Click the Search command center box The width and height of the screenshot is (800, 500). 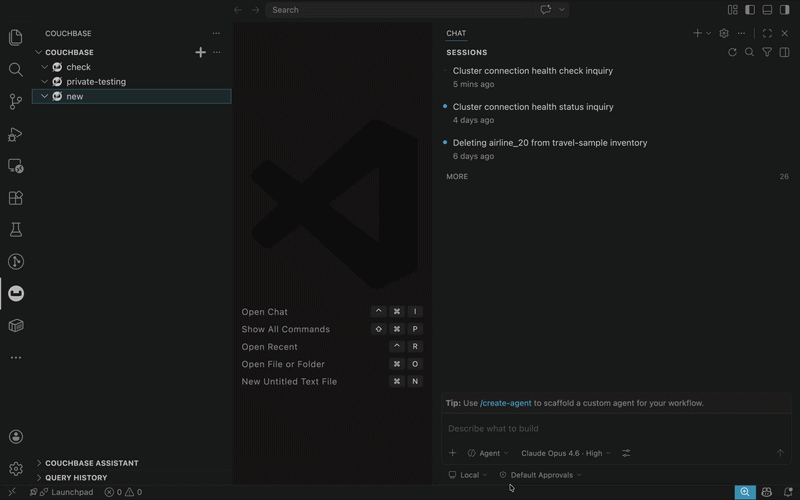click(417, 10)
